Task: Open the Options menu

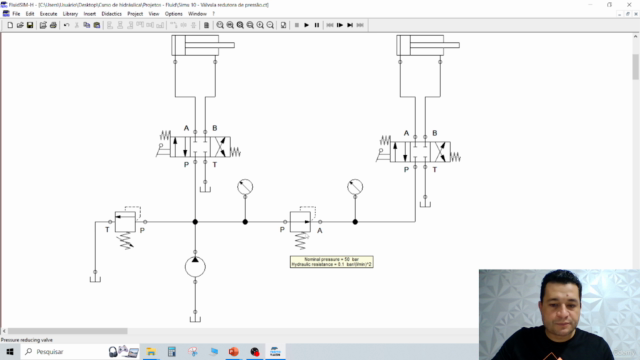Action: pos(173,14)
